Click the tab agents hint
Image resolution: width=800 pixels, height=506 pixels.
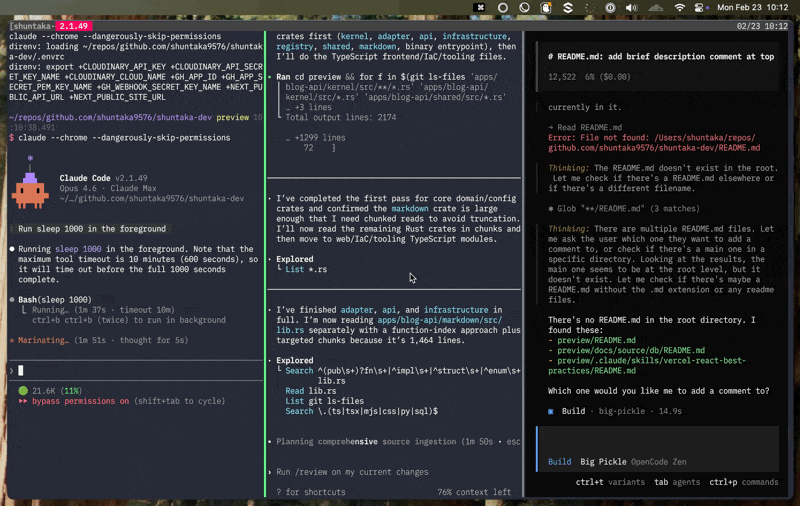click(x=677, y=482)
